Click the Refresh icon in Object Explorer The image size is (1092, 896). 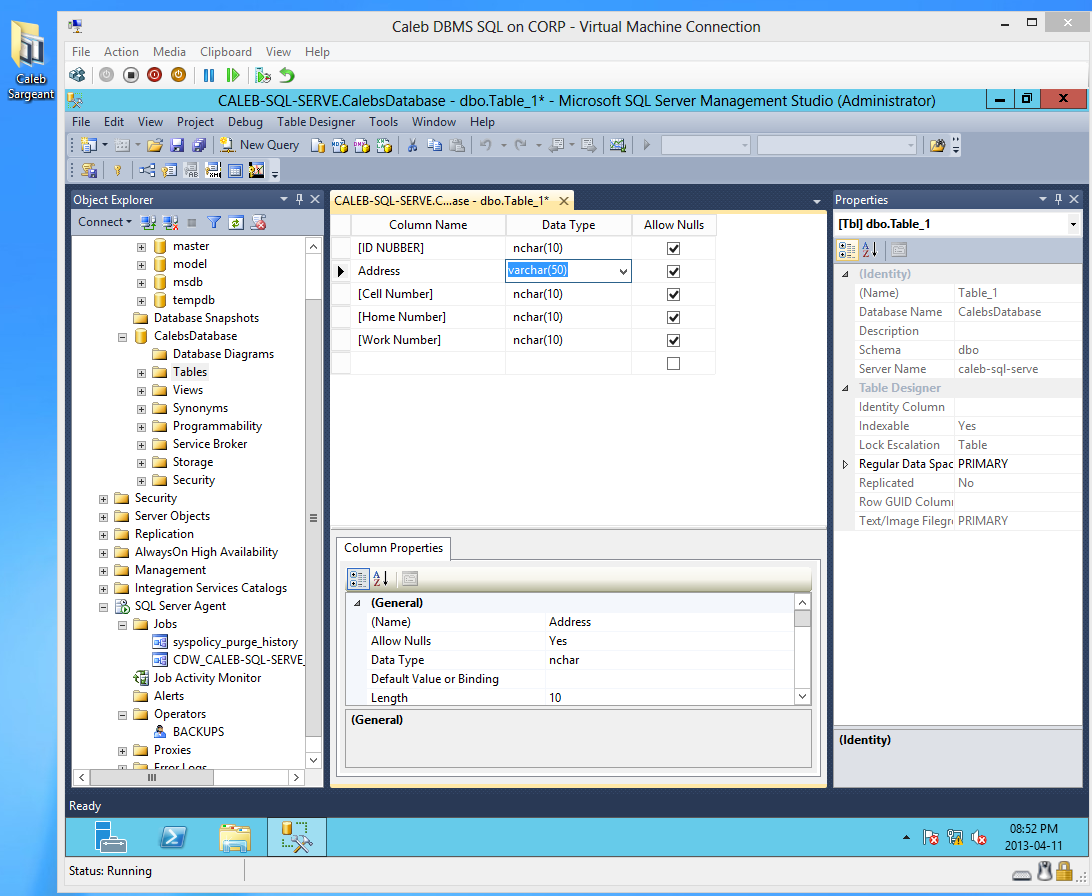(x=236, y=222)
